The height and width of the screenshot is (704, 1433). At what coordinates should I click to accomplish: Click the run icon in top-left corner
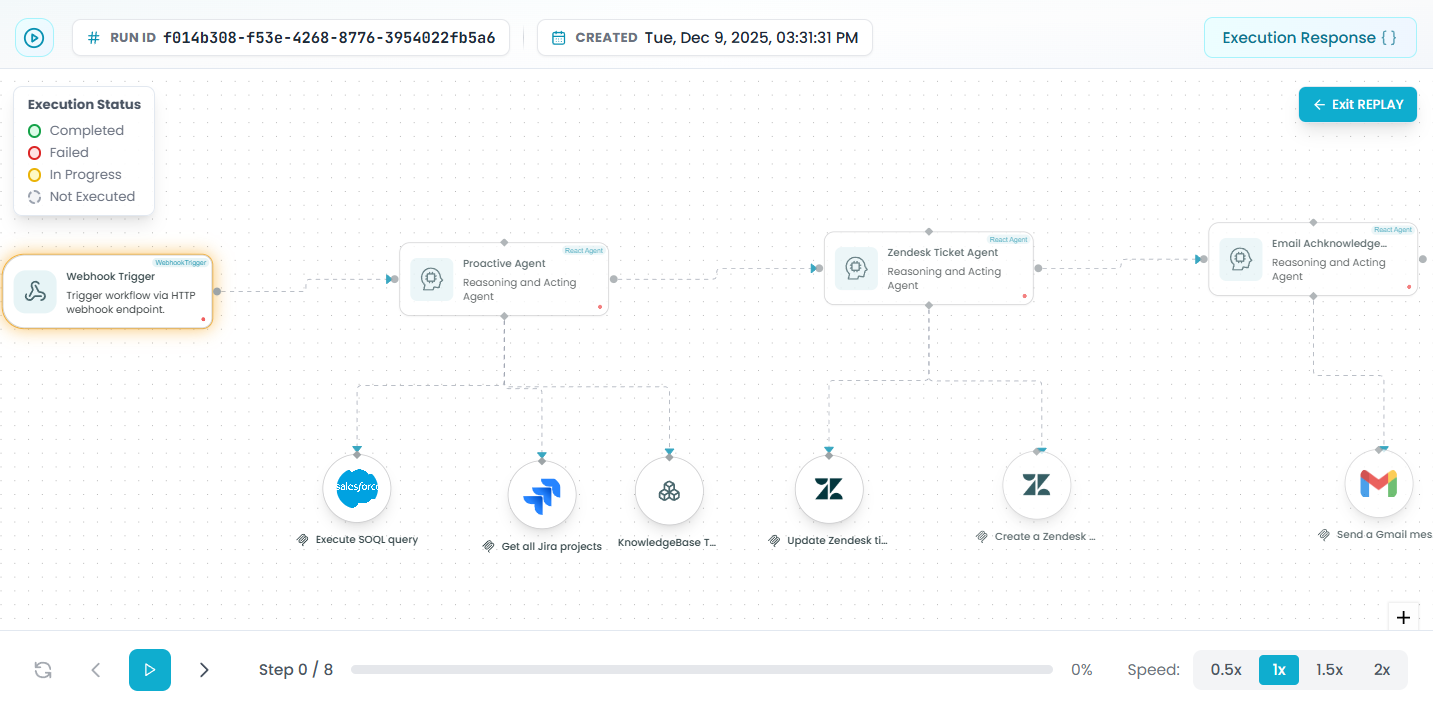click(x=34, y=38)
